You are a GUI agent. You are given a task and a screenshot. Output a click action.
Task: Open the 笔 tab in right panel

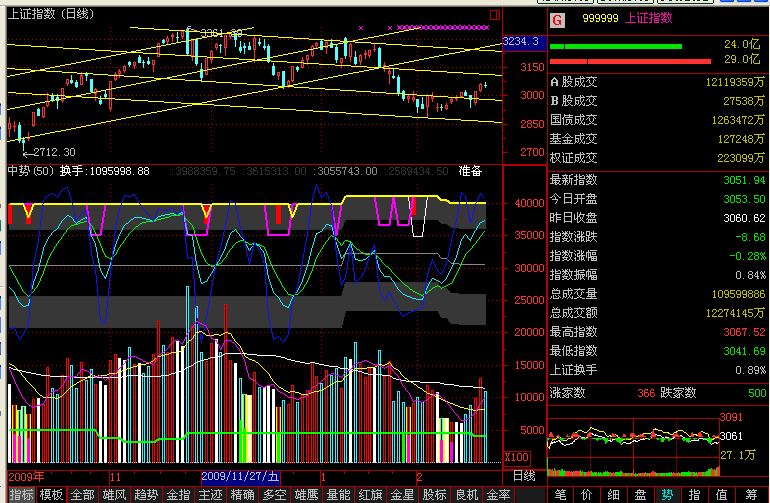(x=560, y=495)
